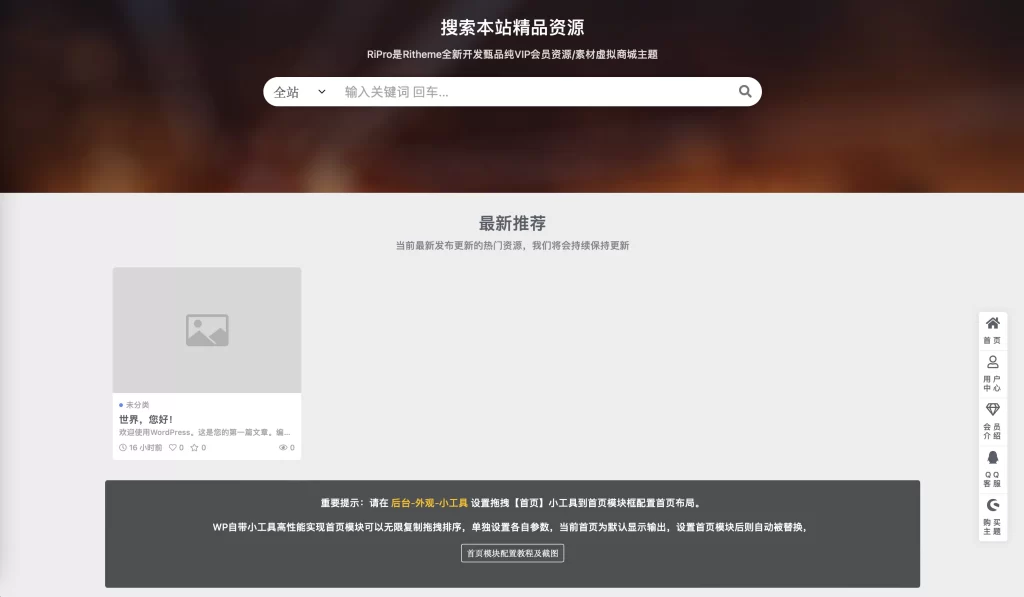1024x597 pixels.
Task: Click the post excerpt starting 欢迎使用WordPress
Action: (205, 433)
